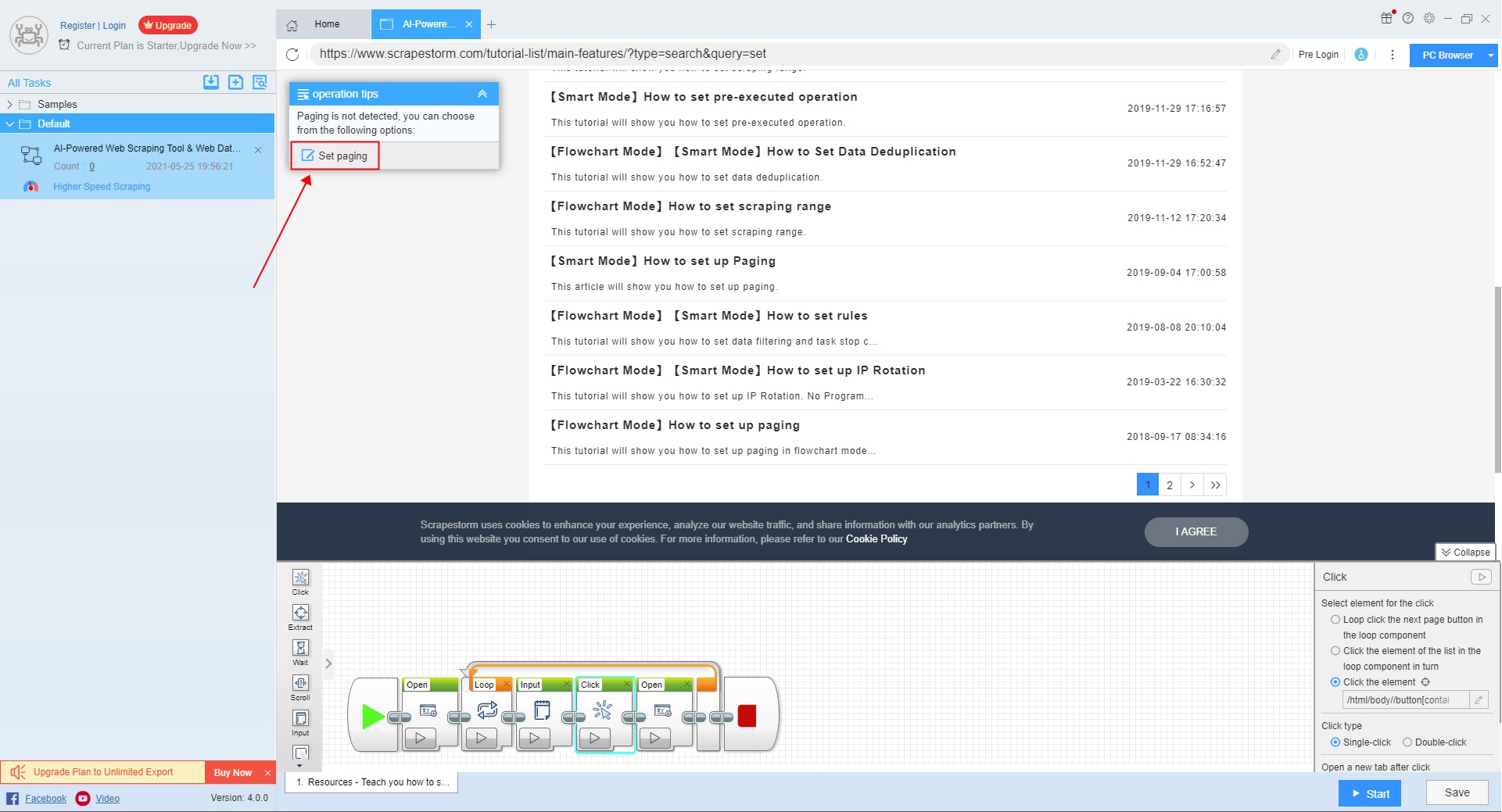This screenshot has height=812, width=1502.
Task: Open the help question mark icon
Action: (x=1408, y=18)
